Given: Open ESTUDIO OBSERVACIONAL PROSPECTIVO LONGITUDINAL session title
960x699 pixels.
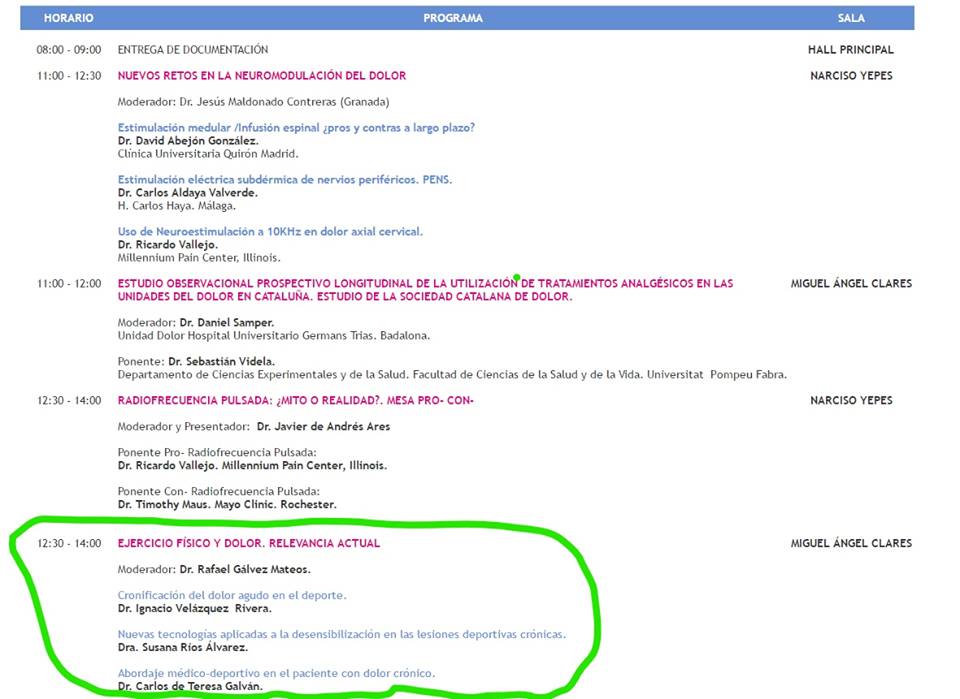Looking at the screenshot, I should click(426, 290).
